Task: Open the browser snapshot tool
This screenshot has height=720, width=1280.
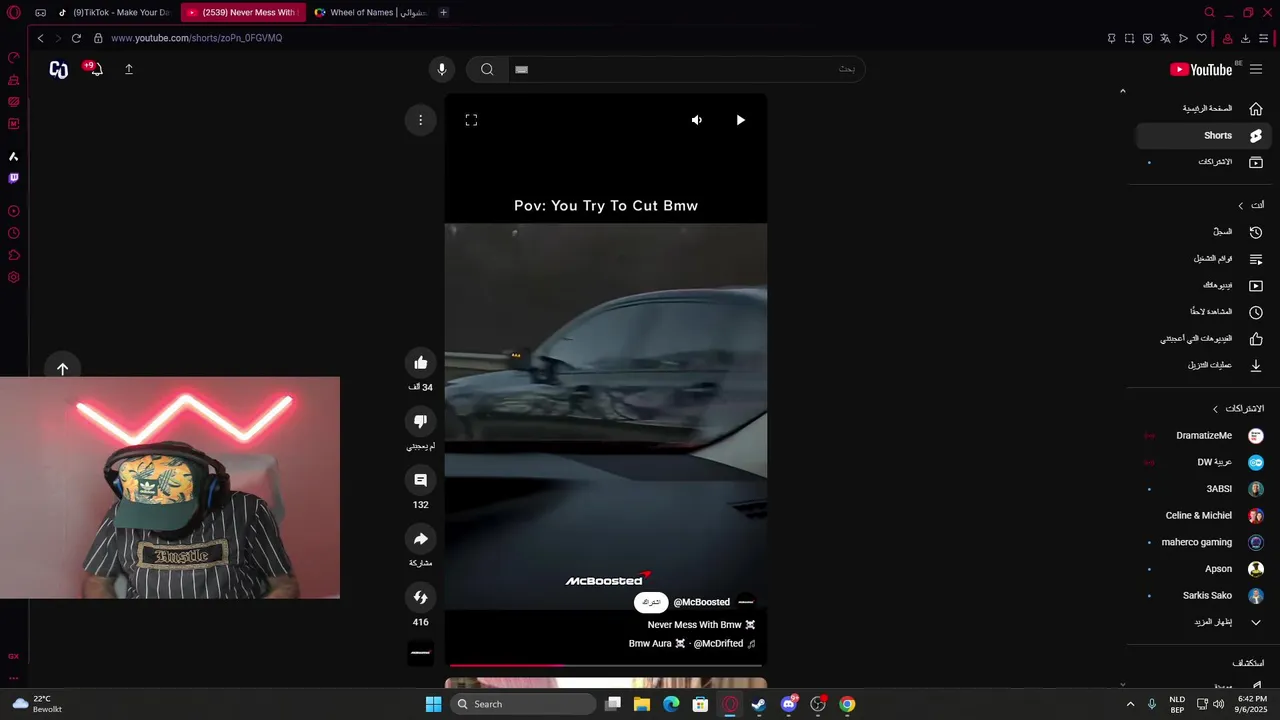Action: (1129, 38)
